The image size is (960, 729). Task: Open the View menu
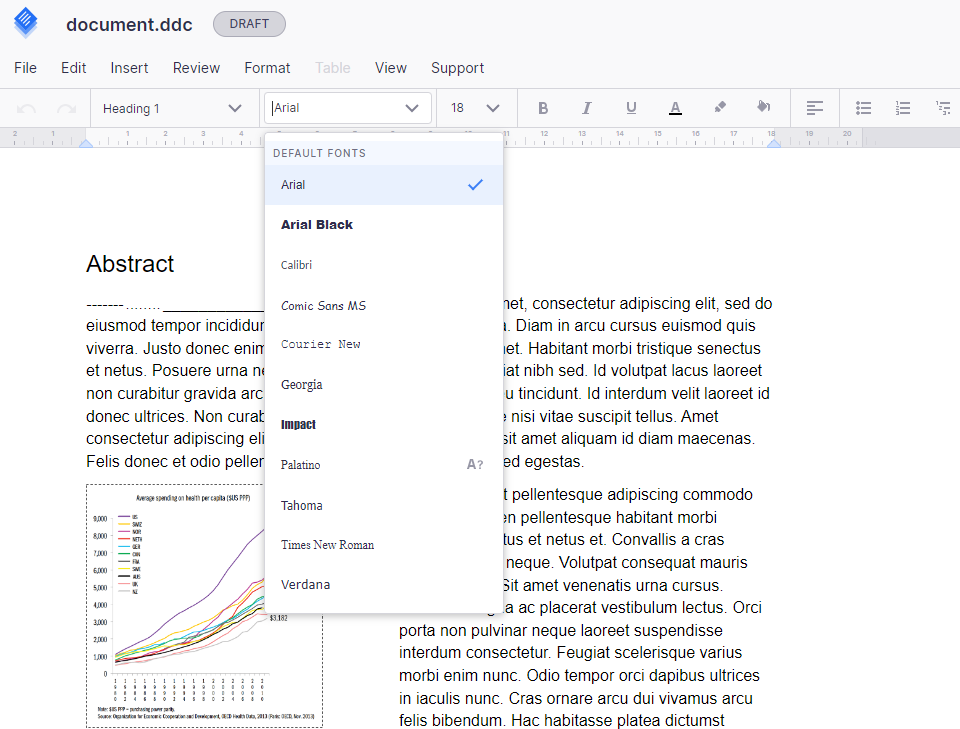pyautogui.click(x=391, y=68)
